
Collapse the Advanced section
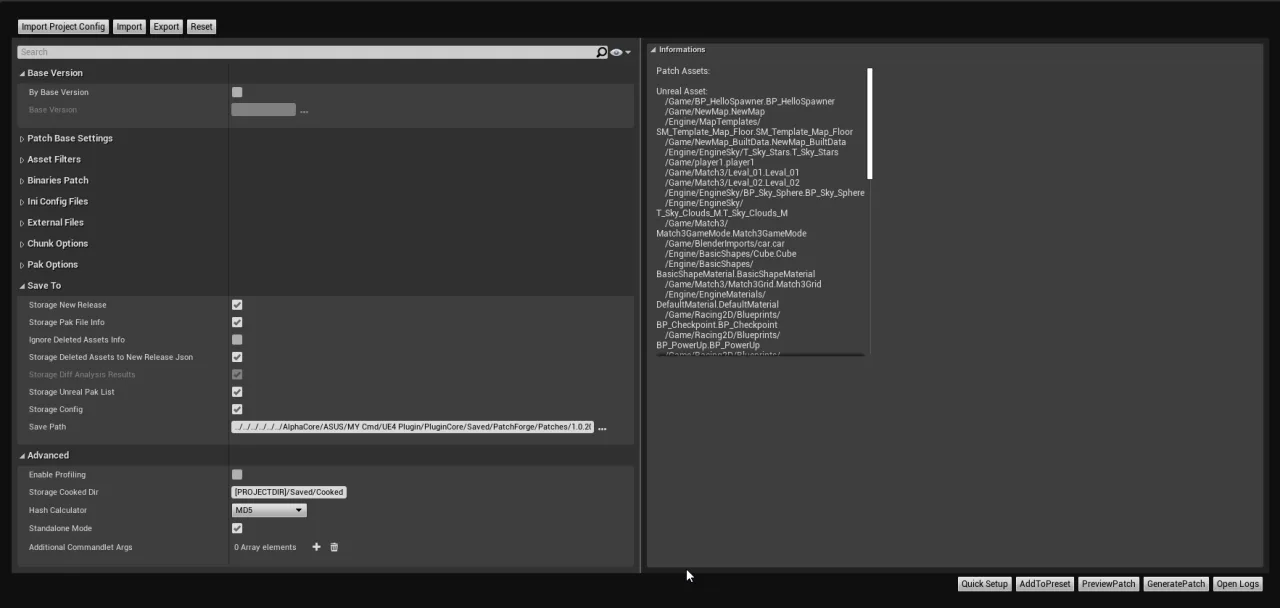point(22,456)
